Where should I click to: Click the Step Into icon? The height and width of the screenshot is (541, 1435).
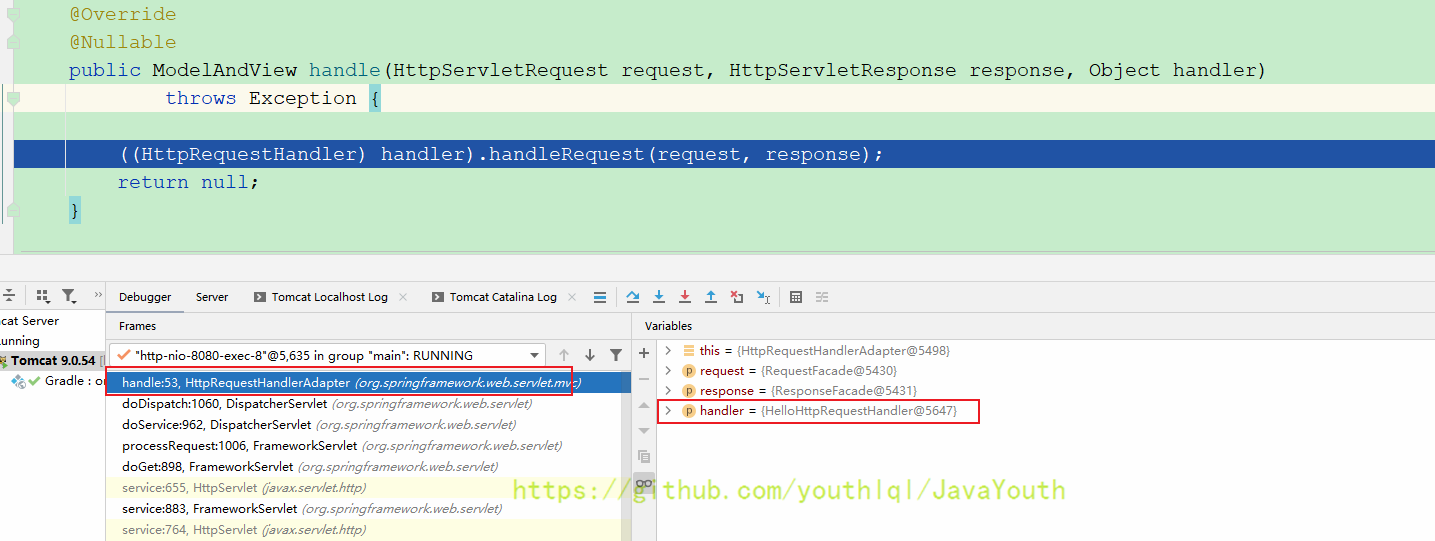[x=659, y=297]
